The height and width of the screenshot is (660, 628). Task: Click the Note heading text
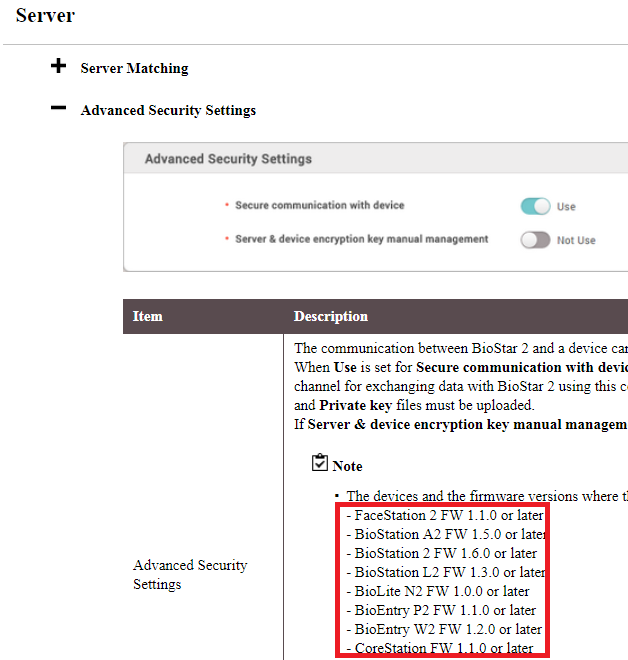[347, 466]
